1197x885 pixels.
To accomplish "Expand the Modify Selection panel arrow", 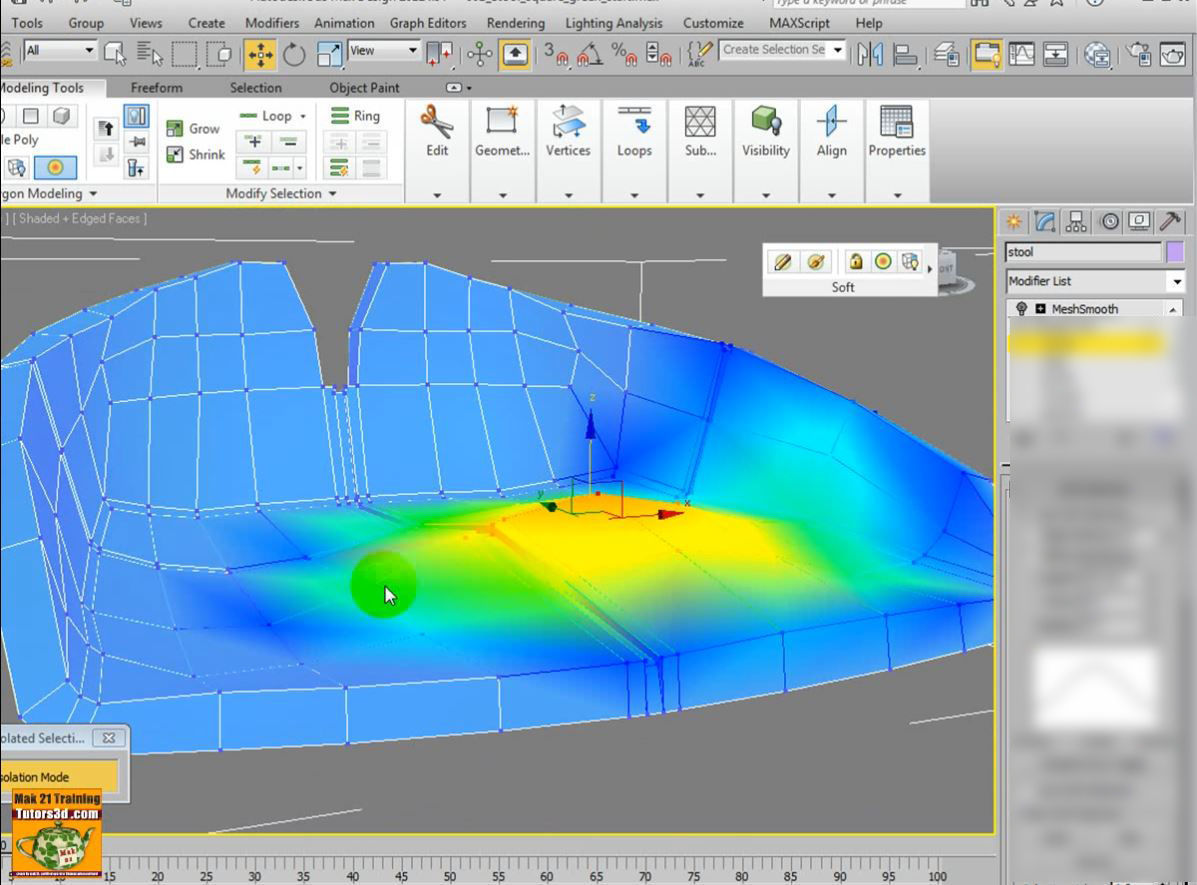I will 332,194.
